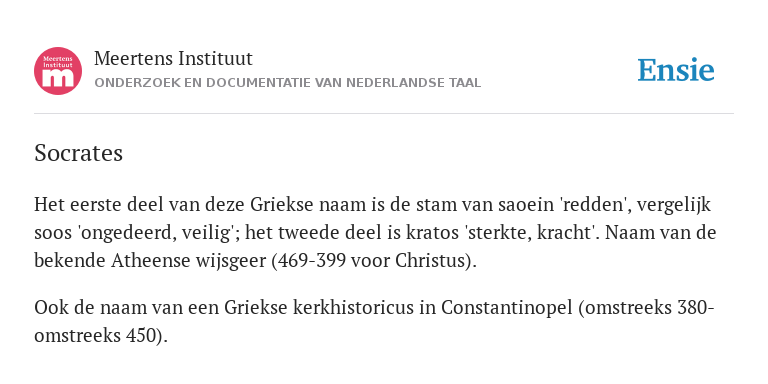The image size is (768, 384).
Task: Click the word 'soos' in second line
Action: (x=51, y=233)
